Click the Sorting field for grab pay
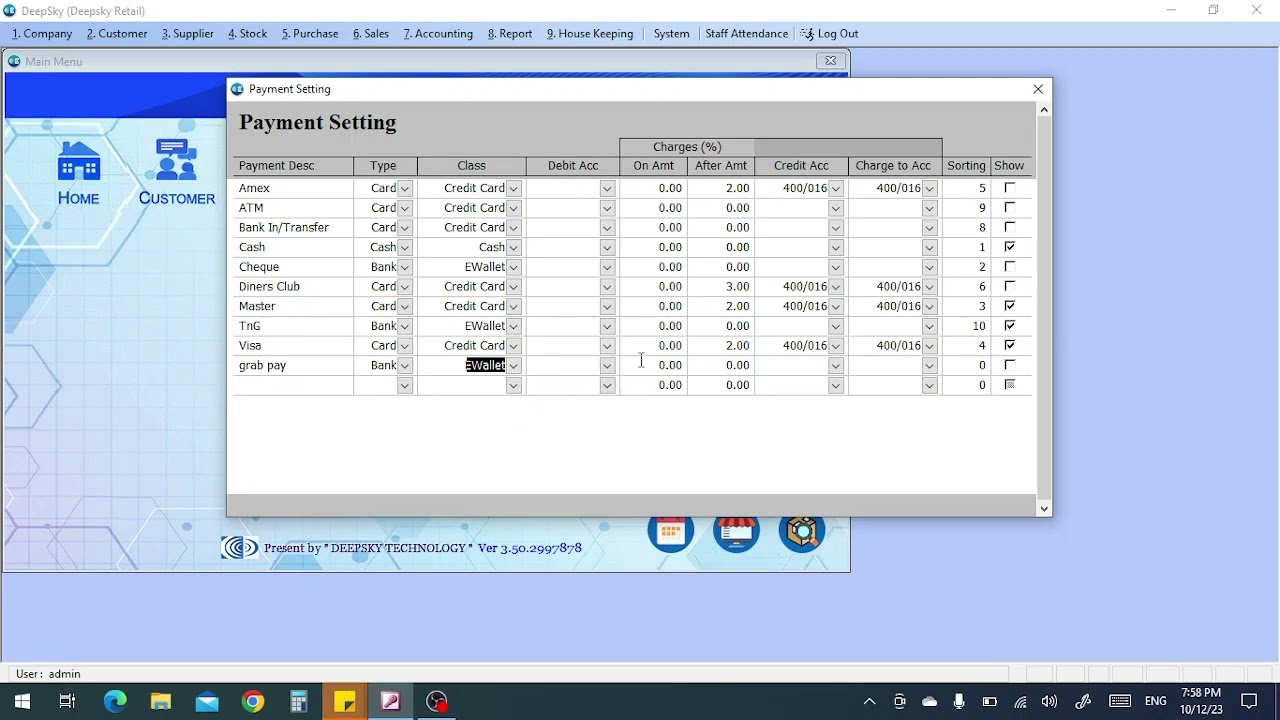This screenshot has height=720, width=1280. pyautogui.click(x=966, y=365)
